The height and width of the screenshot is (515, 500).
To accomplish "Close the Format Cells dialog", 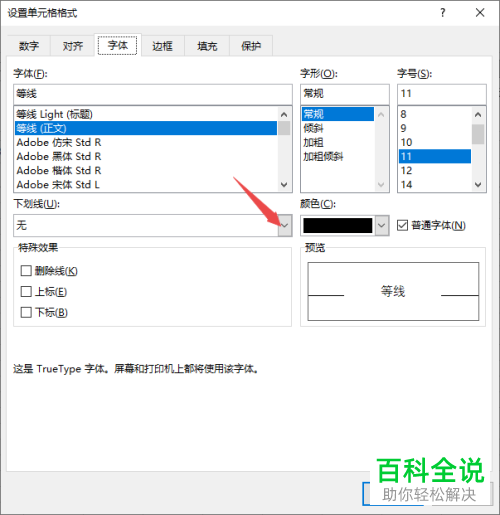I will 480,13.
